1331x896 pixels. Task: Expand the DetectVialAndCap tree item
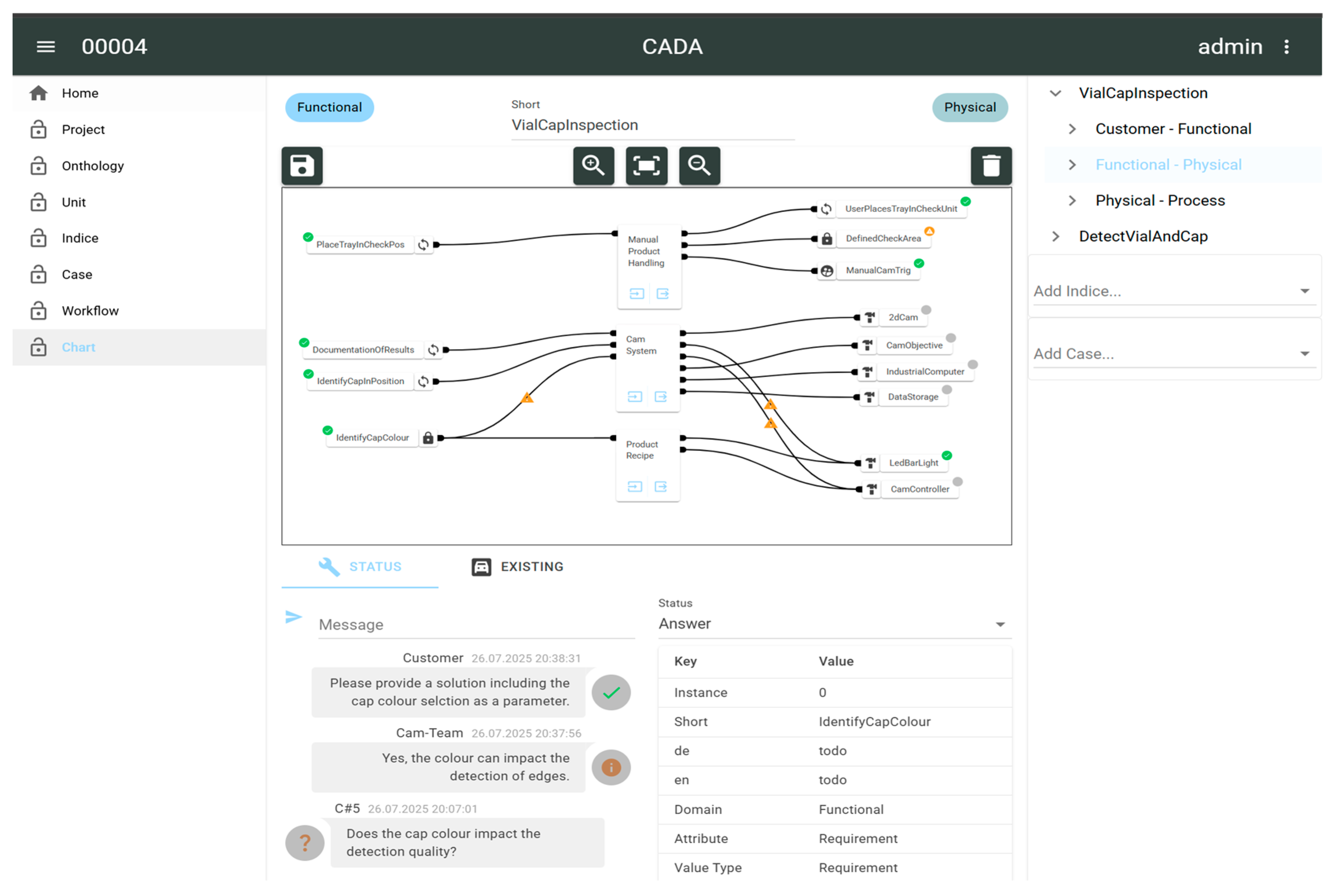1056,236
